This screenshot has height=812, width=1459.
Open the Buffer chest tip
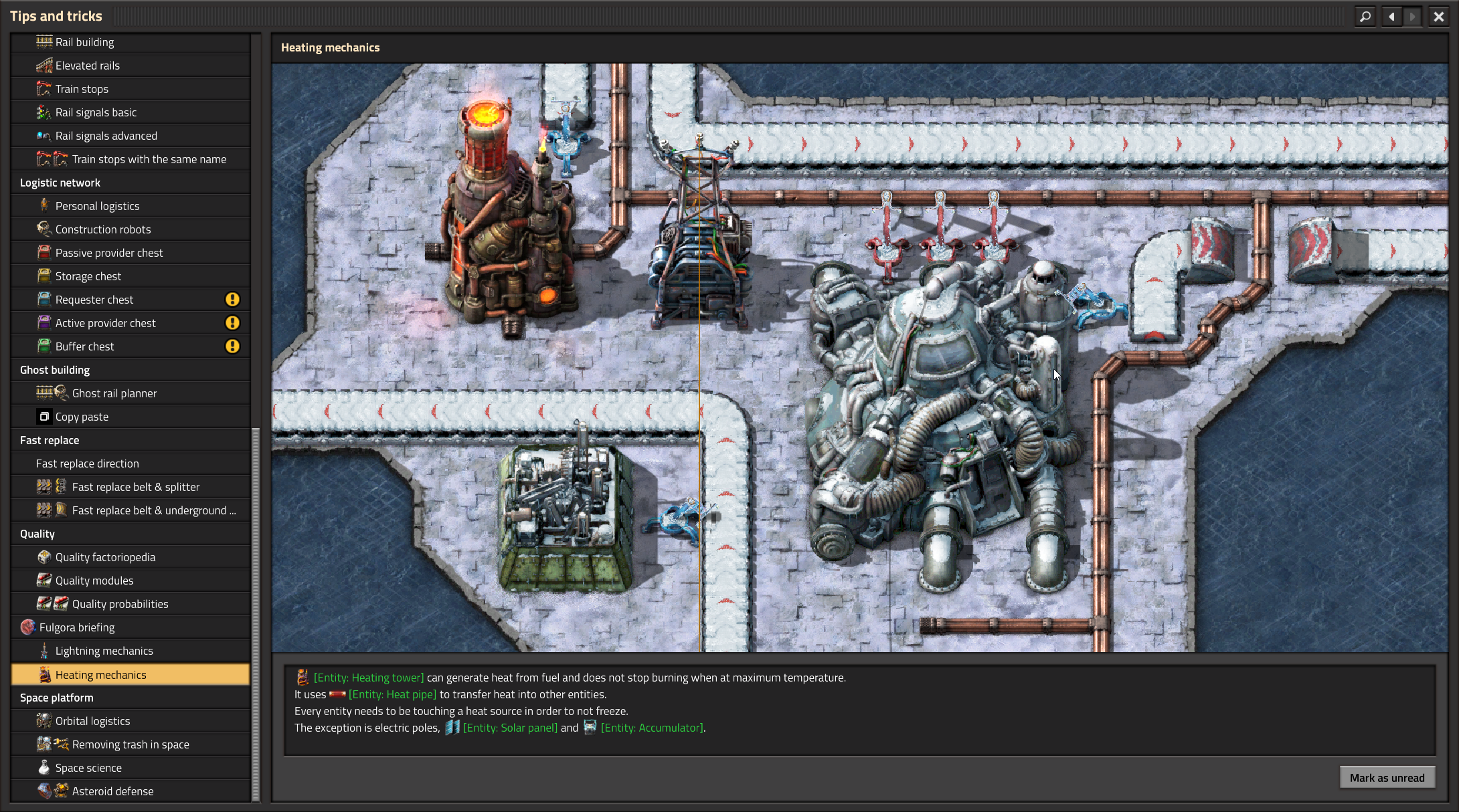tap(131, 346)
